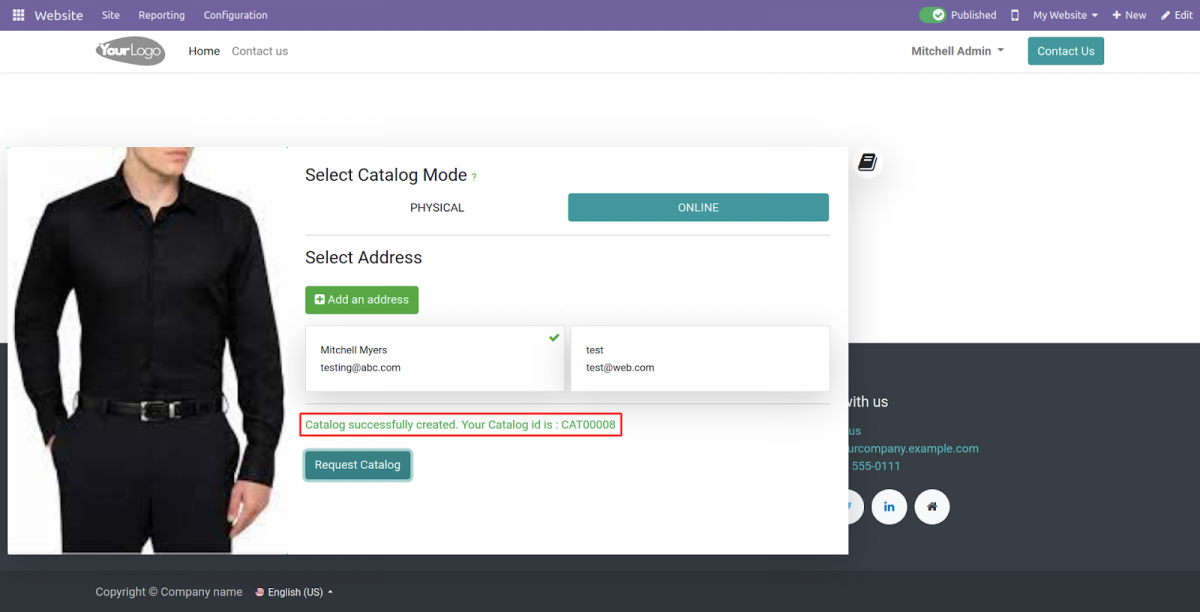Open the Configuration menu

[235, 14]
